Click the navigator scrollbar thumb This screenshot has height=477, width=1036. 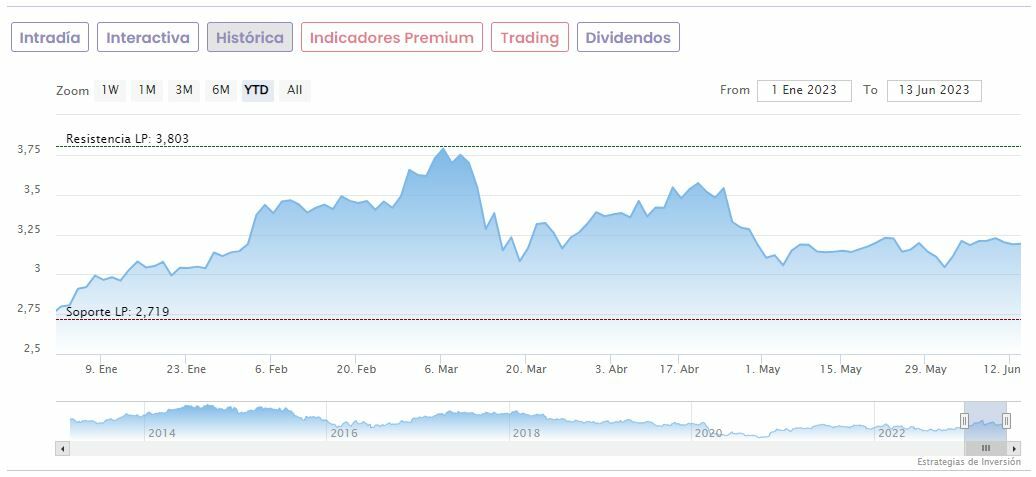click(985, 448)
